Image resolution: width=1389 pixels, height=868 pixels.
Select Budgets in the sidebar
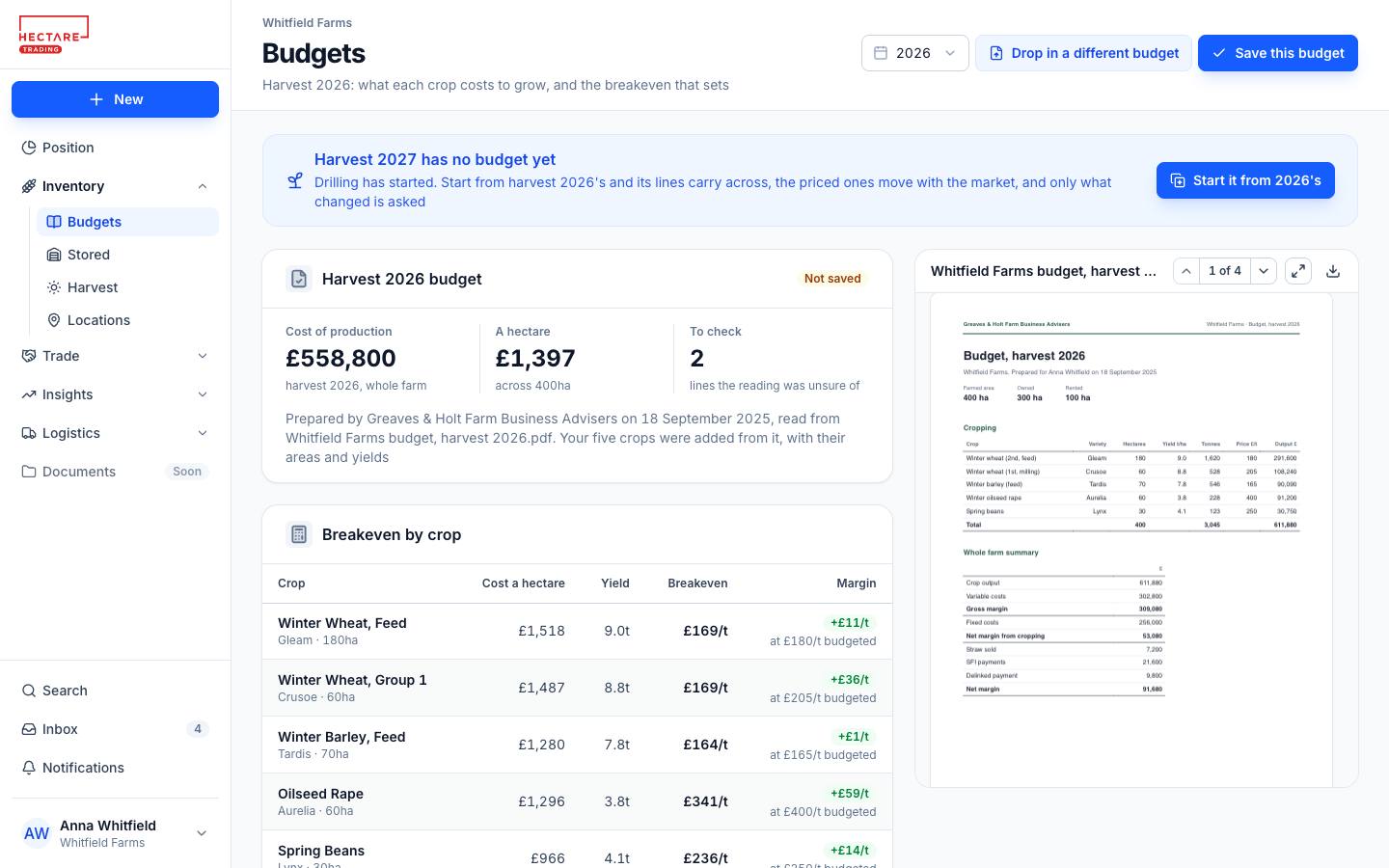coord(127,222)
